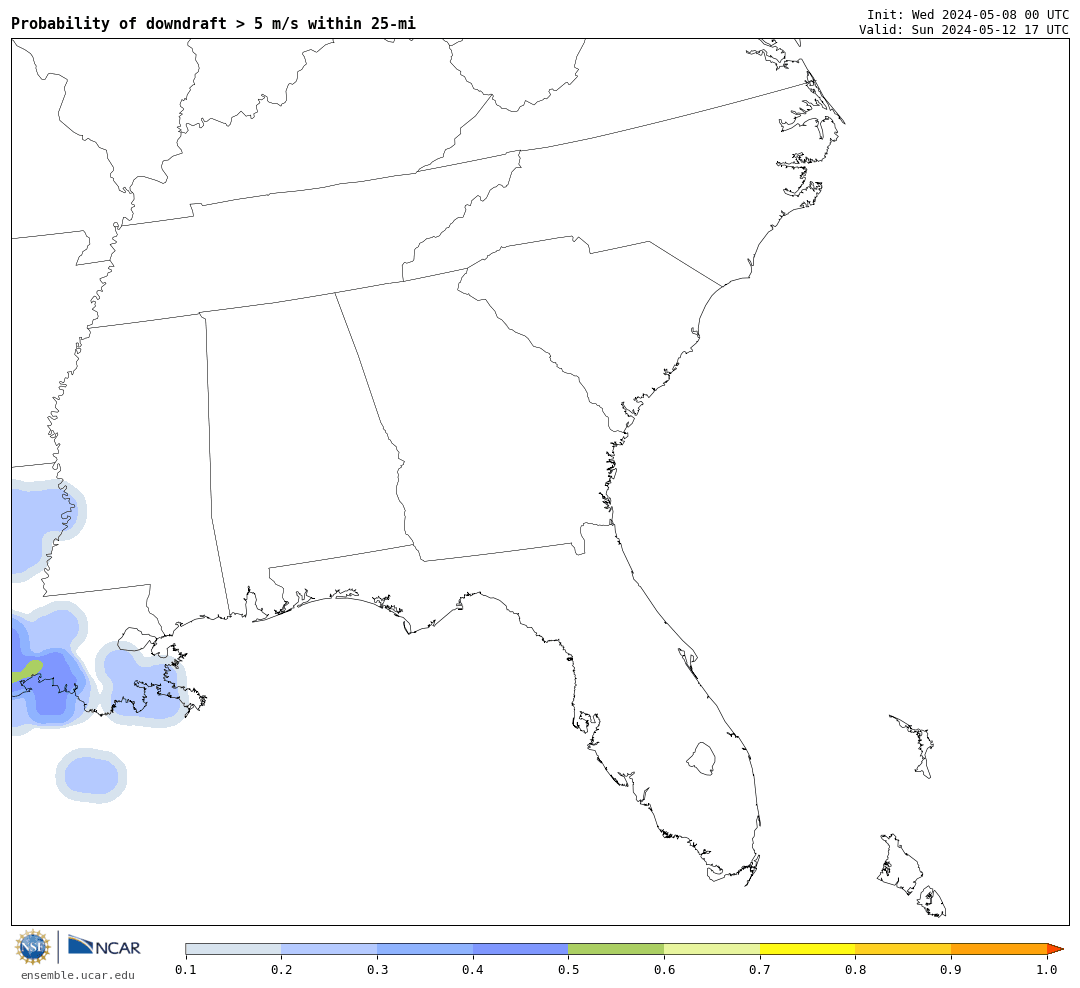Click Lake Okeechobee outline in Florida
Viewport: 1080px width, 988px height.
(701, 759)
